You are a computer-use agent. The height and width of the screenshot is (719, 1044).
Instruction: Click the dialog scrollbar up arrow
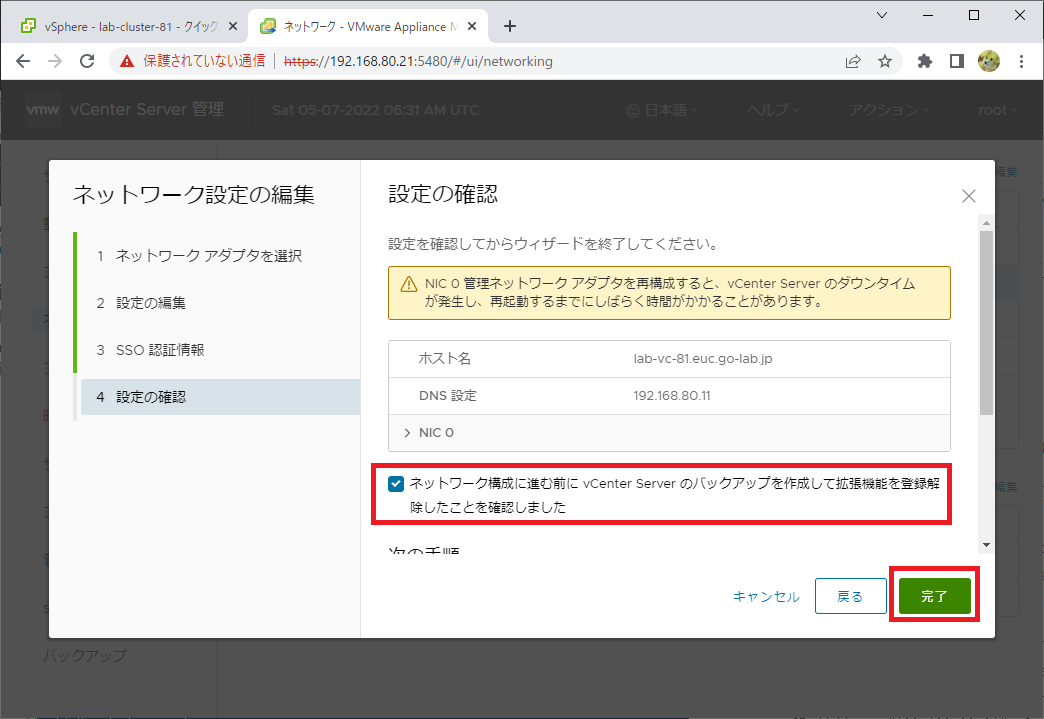click(x=986, y=223)
